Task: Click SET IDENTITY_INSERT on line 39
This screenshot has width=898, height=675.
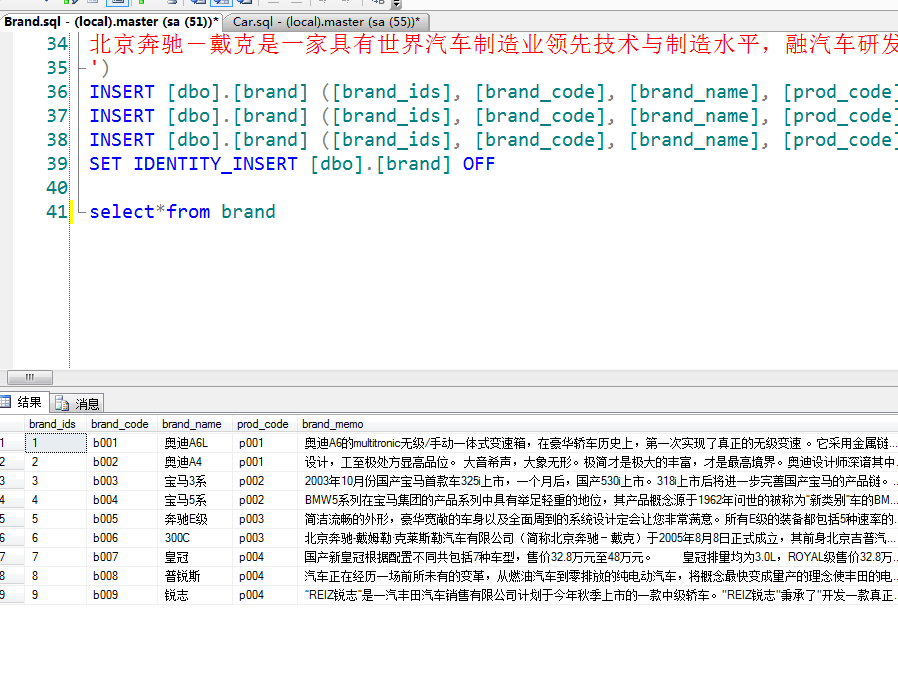Action: tap(194, 164)
